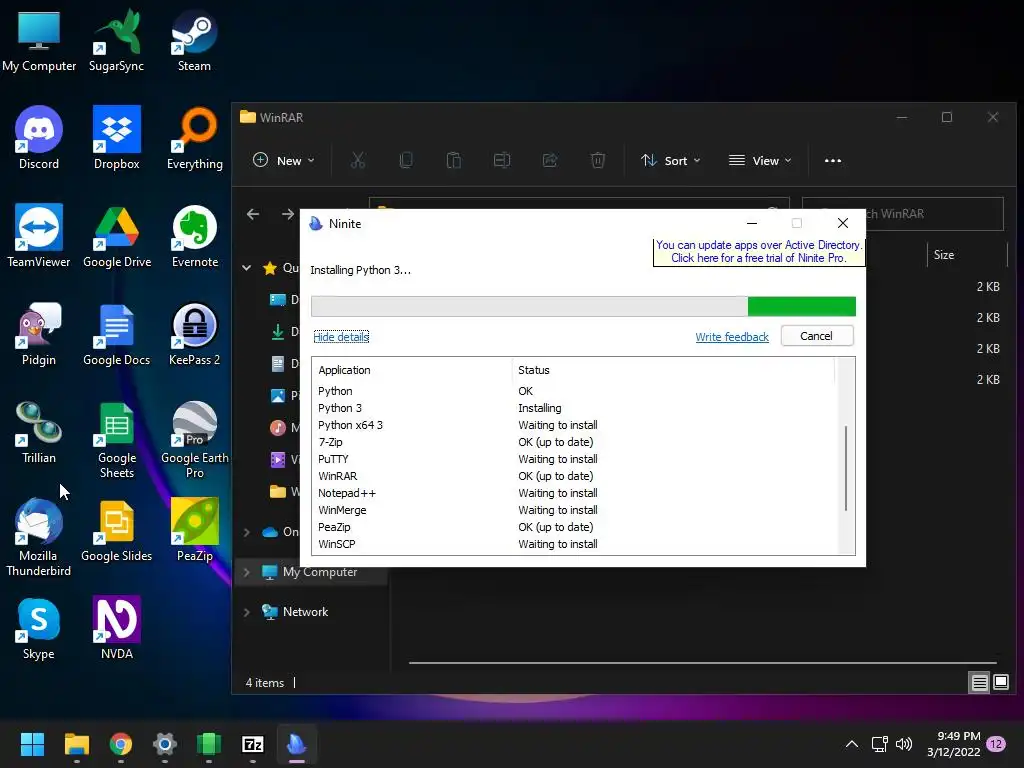The height and width of the screenshot is (768, 1024).
Task: Expand My Computer in navigation pane
Action: click(247, 572)
